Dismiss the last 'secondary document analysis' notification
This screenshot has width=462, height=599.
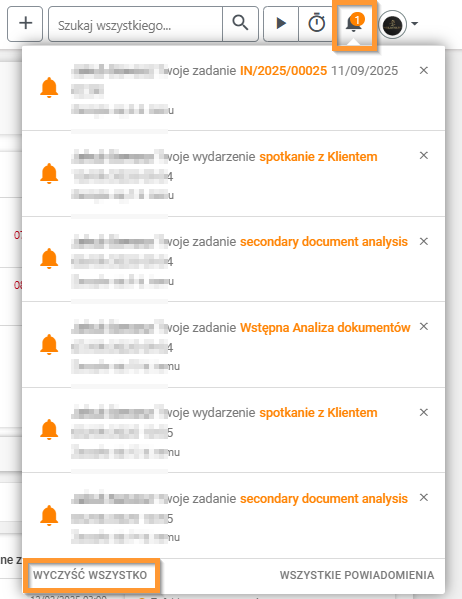(x=423, y=497)
